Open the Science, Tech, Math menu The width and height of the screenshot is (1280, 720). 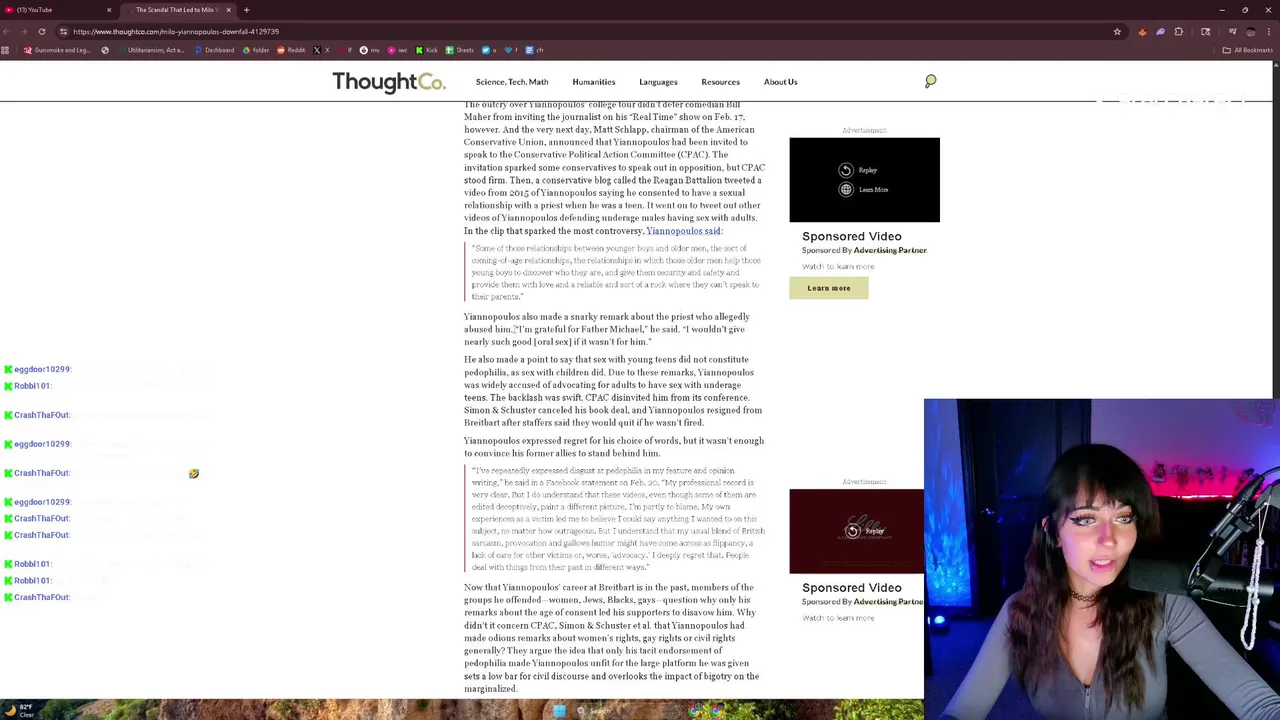point(512,82)
